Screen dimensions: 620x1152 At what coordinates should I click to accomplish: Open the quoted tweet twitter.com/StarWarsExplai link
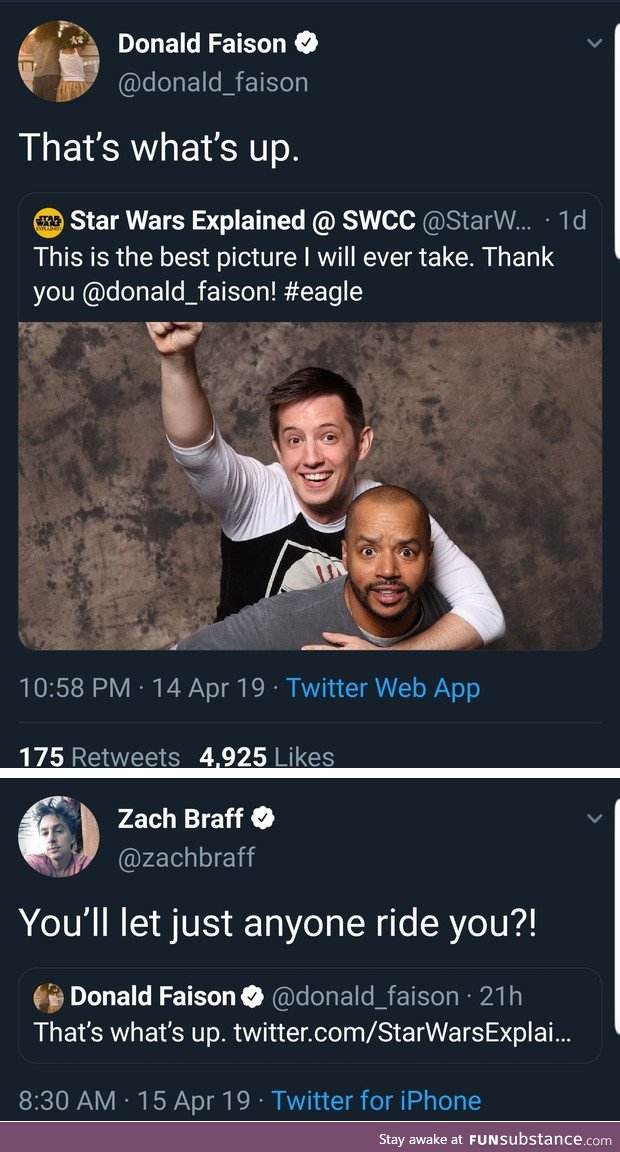[x=403, y=1032]
